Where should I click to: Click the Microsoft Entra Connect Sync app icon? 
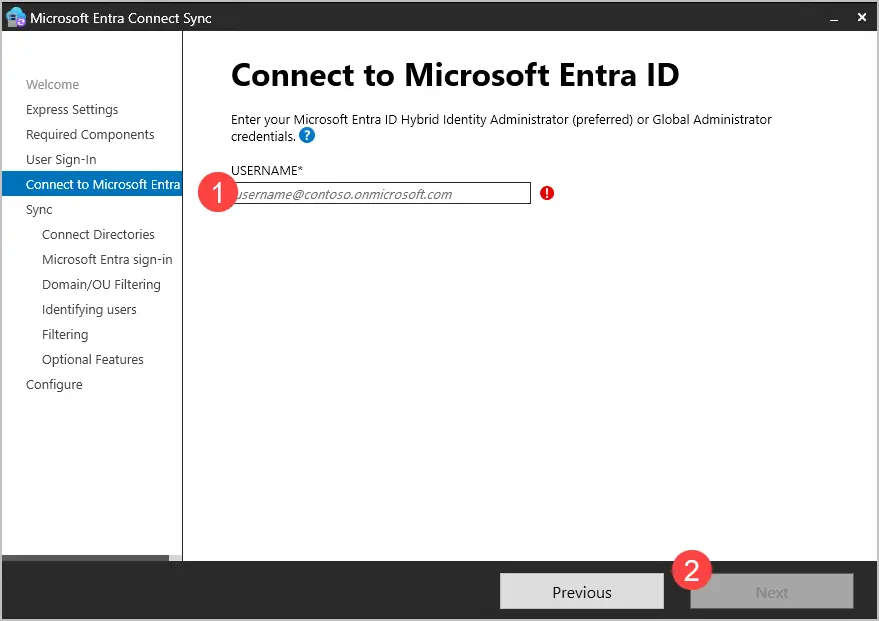point(15,18)
